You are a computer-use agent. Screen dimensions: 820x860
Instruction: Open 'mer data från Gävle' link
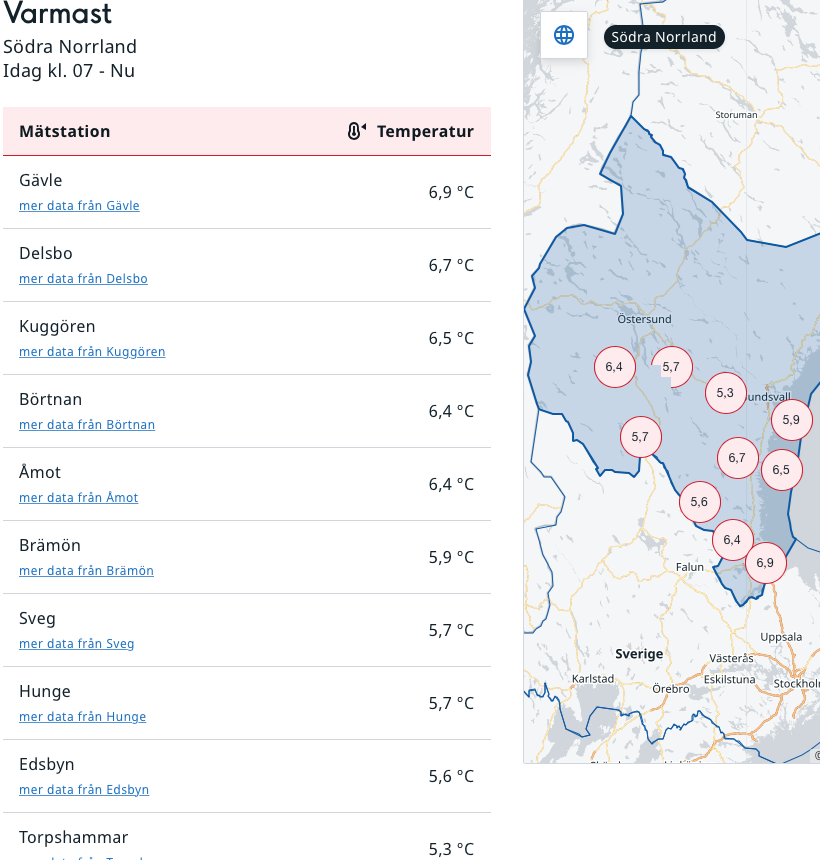tap(79, 206)
